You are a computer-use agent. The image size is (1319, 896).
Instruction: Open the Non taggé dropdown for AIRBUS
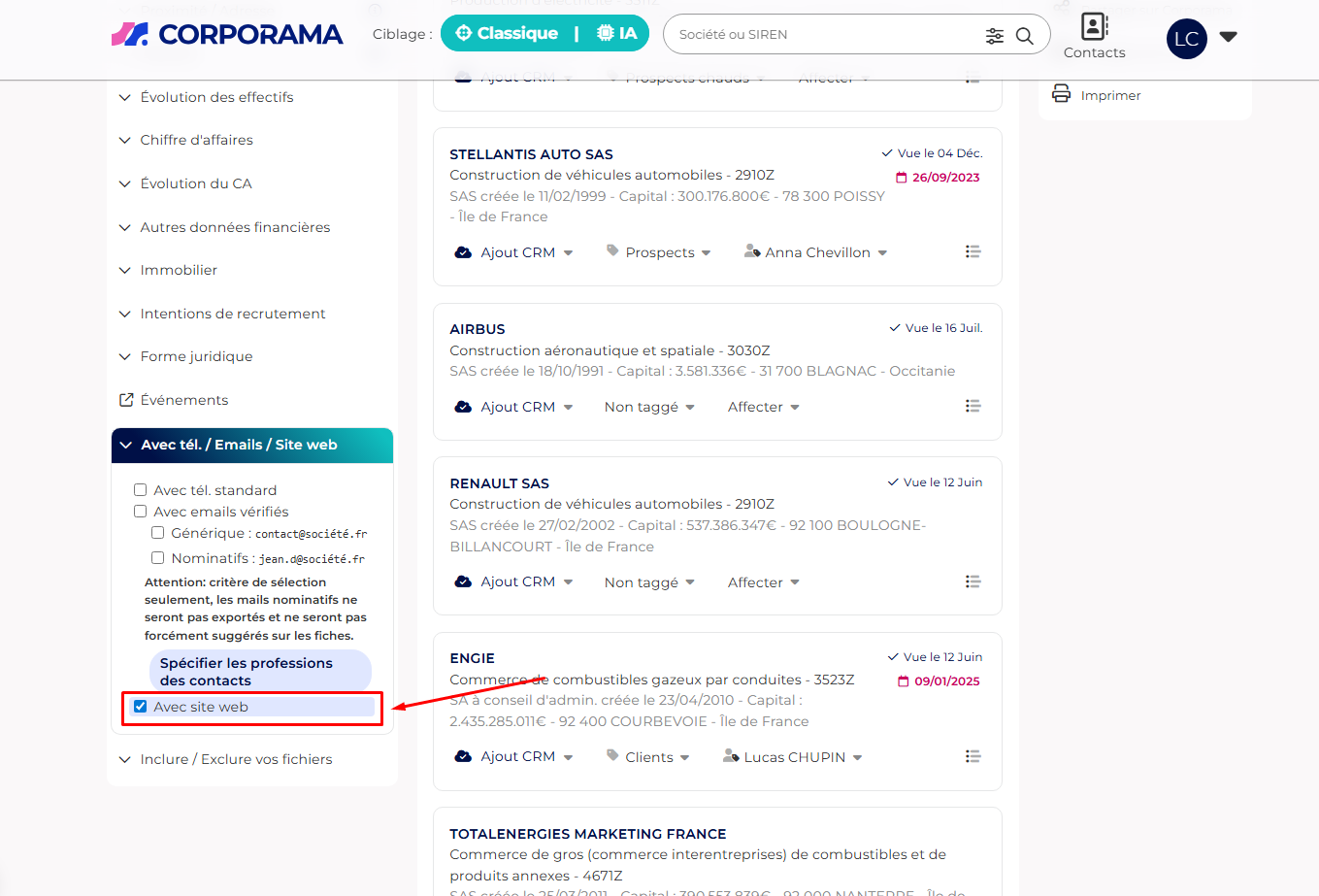[x=648, y=407]
